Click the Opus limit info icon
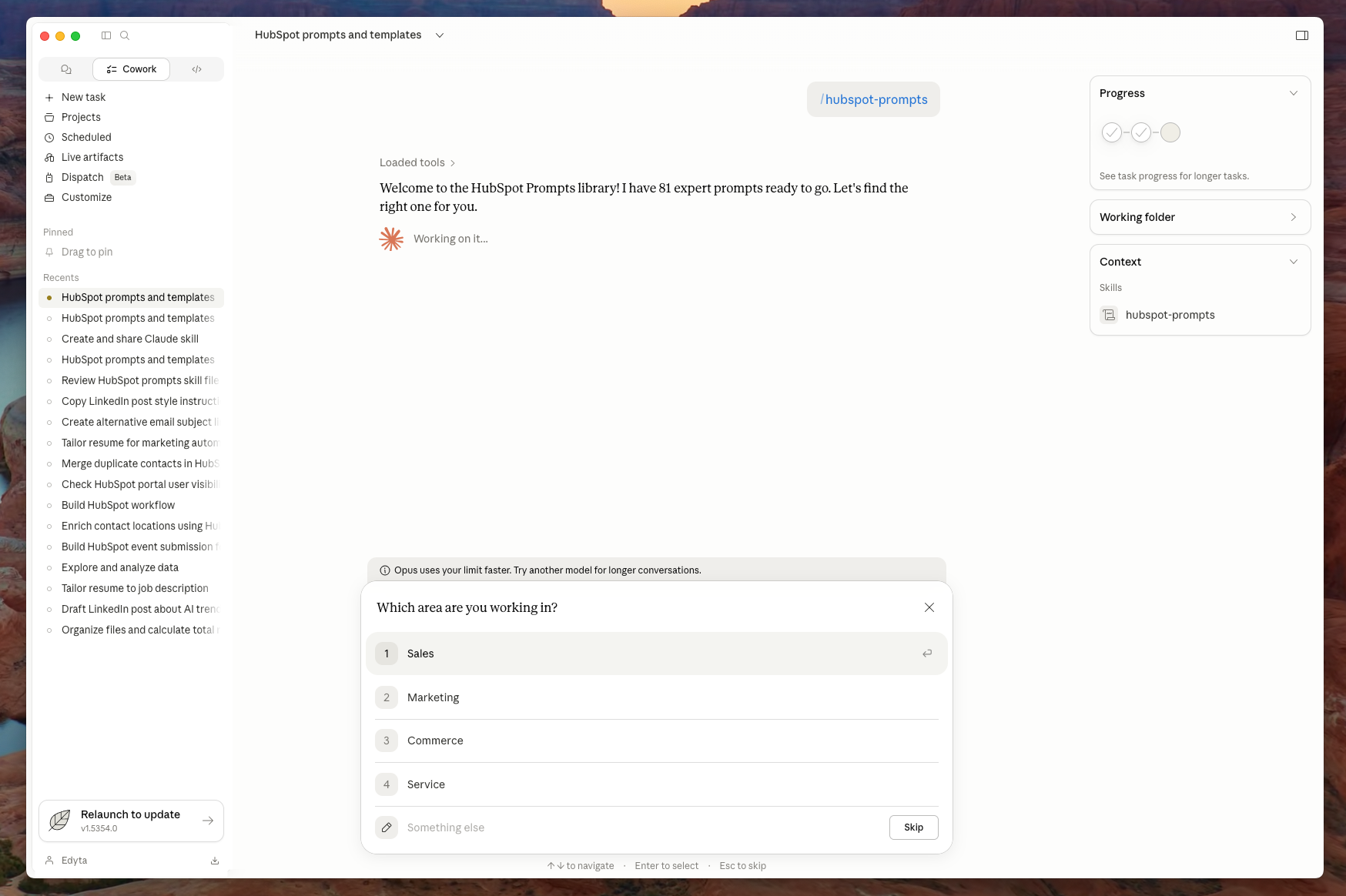This screenshot has height=896, width=1346. [x=385, y=570]
